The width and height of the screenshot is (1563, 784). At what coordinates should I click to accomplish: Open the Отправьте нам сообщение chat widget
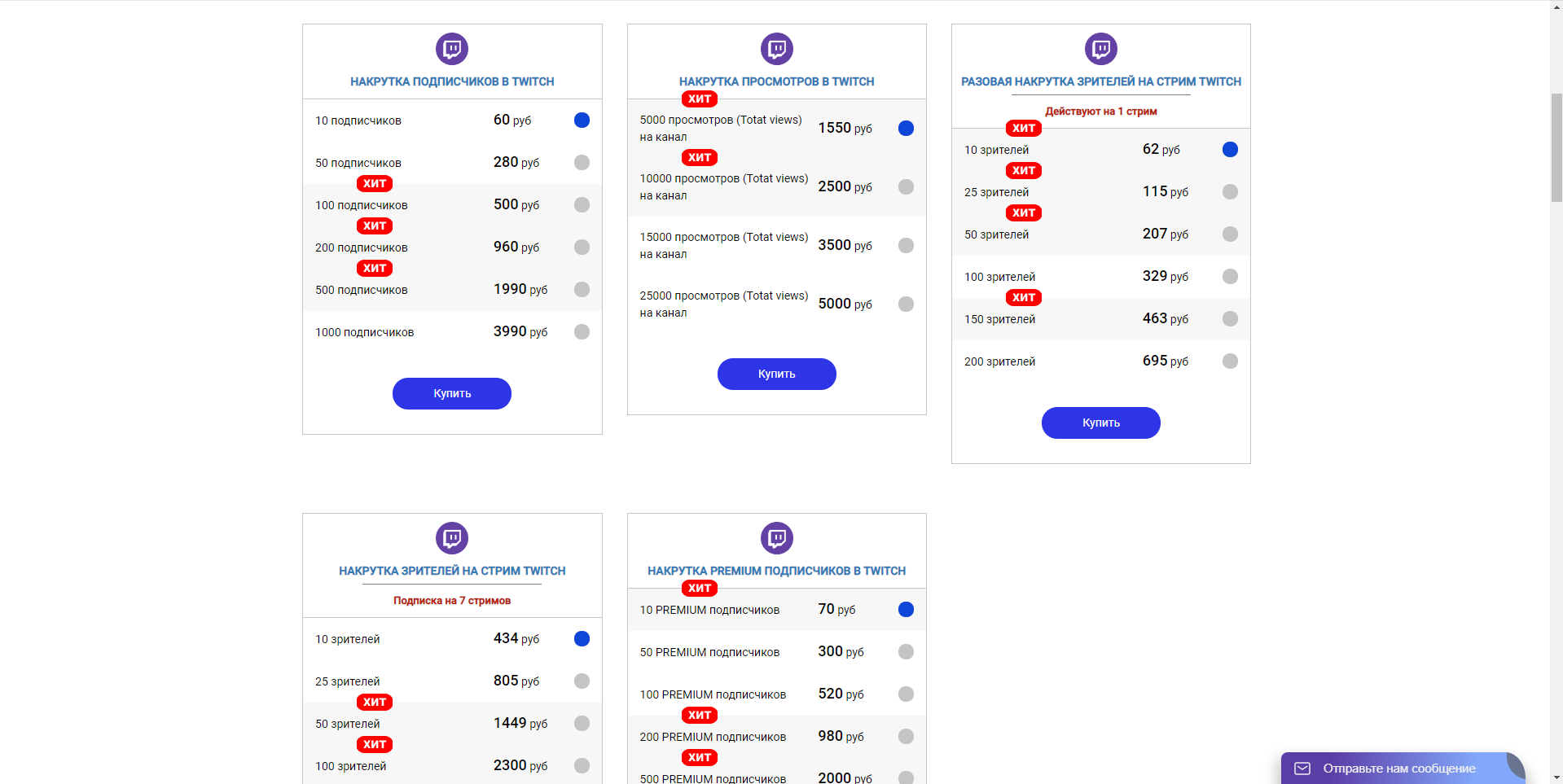1403,769
